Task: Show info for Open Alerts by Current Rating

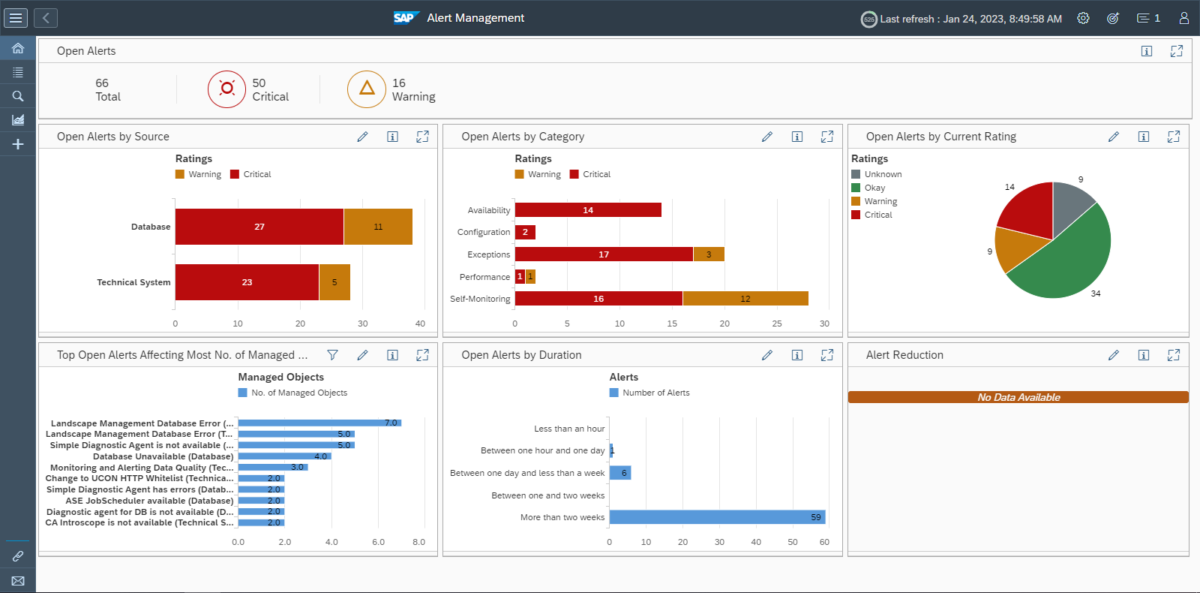Action: [1143, 136]
